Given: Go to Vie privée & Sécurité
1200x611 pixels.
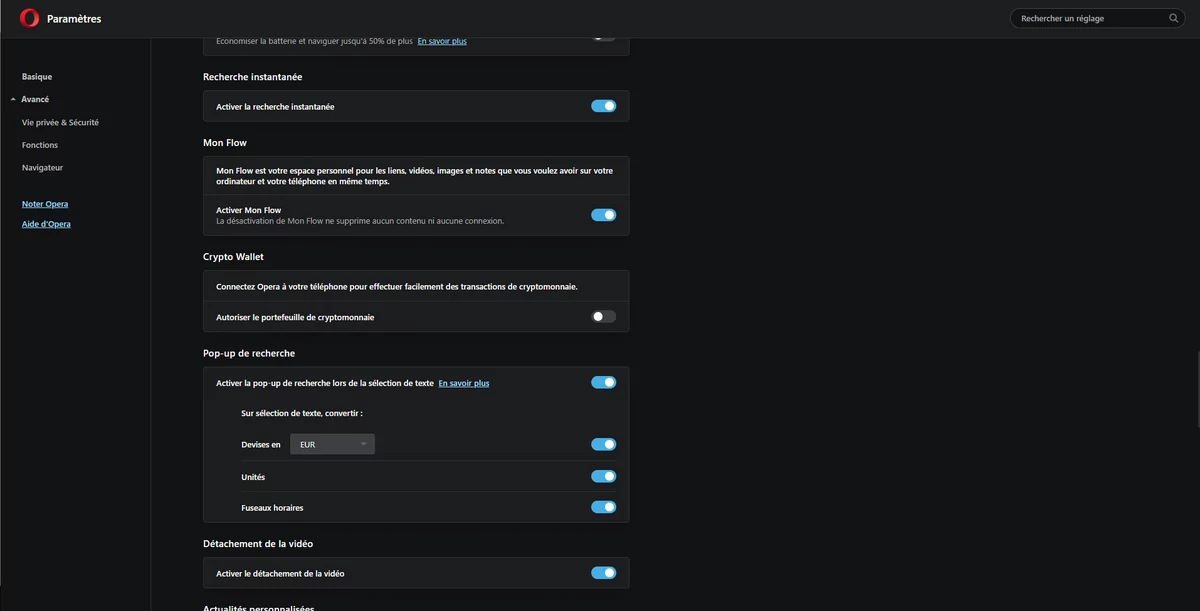Looking at the screenshot, I should tap(60, 122).
